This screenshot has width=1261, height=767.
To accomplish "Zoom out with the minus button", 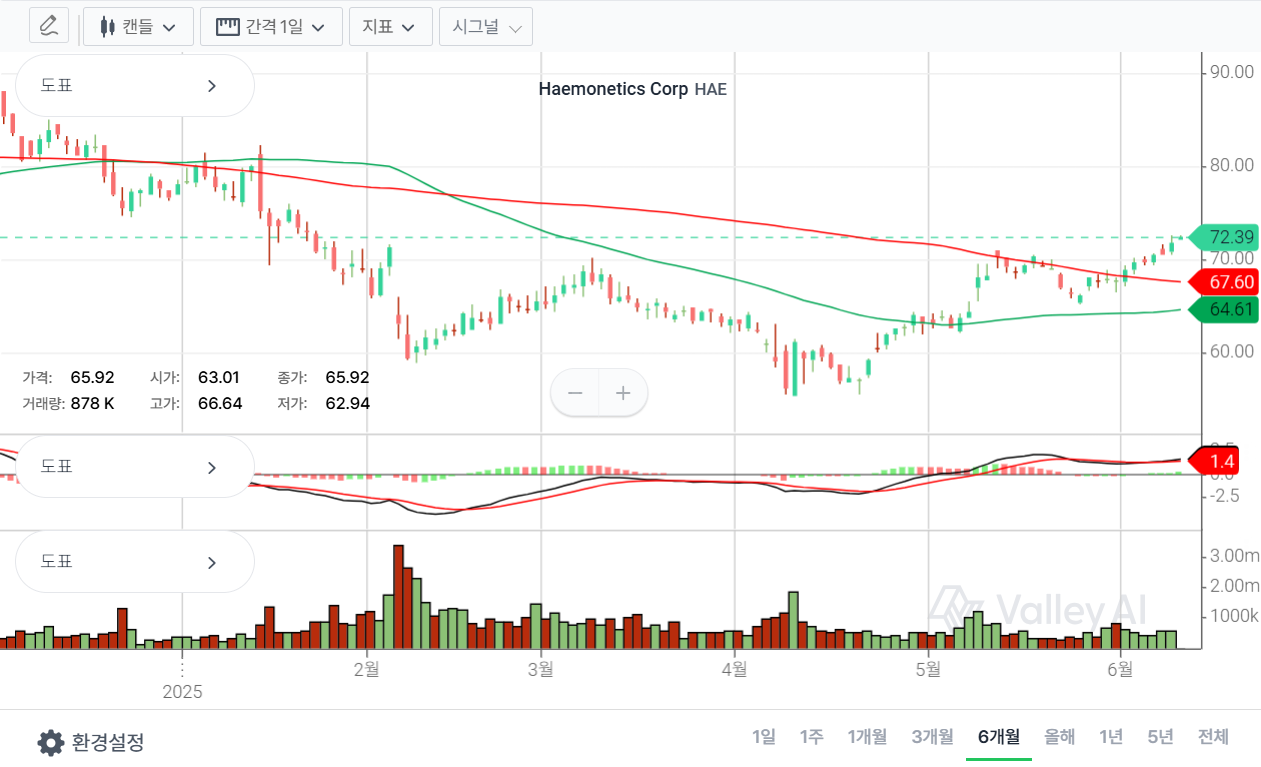I will (575, 393).
